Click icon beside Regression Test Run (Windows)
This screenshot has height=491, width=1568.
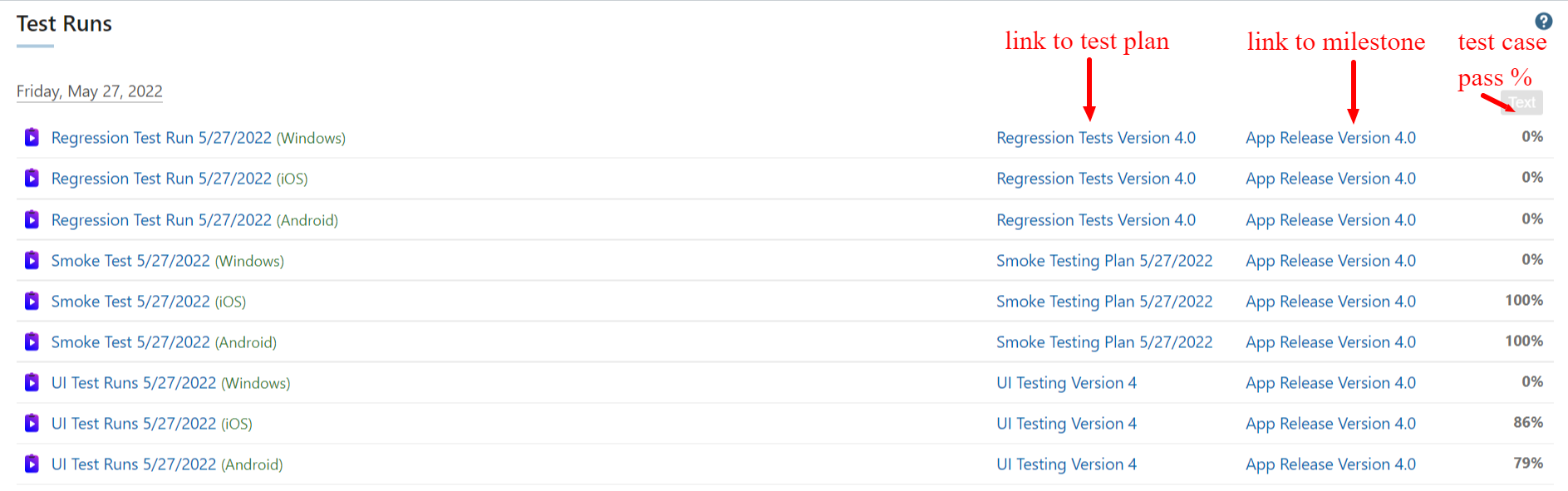pyautogui.click(x=32, y=137)
